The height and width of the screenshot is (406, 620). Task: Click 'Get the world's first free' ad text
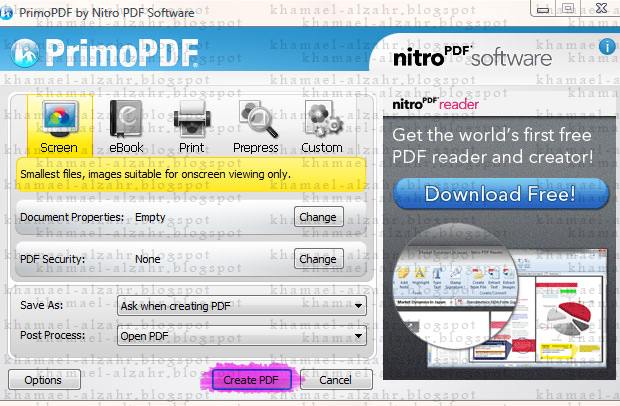pyautogui.click(x=492, y=135)
